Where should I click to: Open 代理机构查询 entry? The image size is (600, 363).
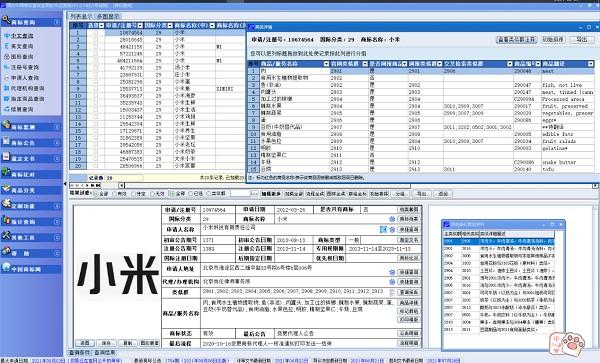click(x=27, y=88)
